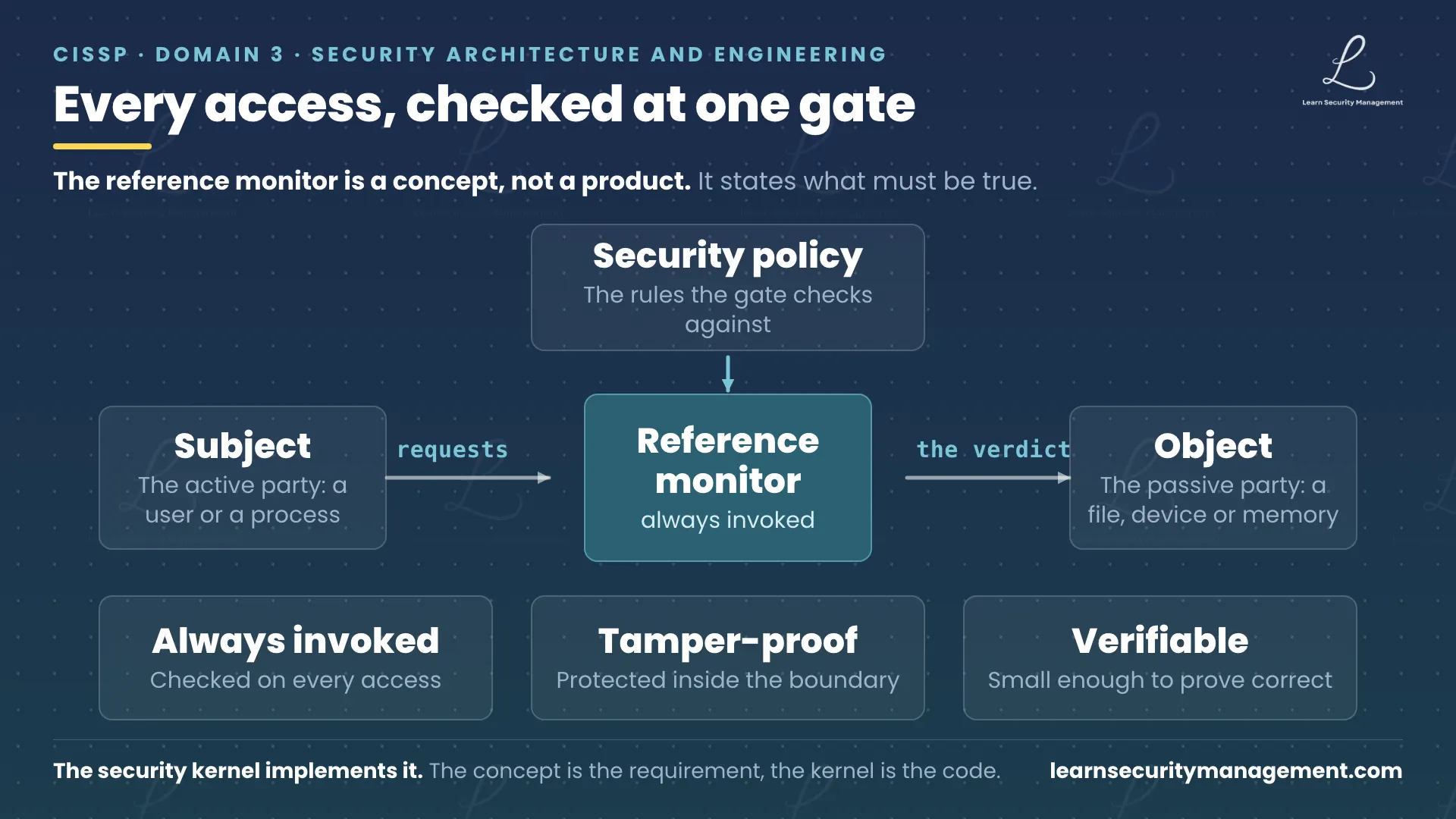Click the Tamper-proof card
Viewport: 1456px width, 819px height.
coord(728,657)
